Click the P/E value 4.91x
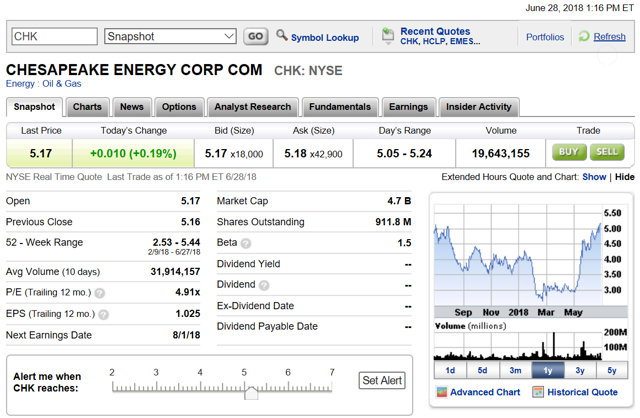Viewport: 640px width, 418px height. click(188, 293)
